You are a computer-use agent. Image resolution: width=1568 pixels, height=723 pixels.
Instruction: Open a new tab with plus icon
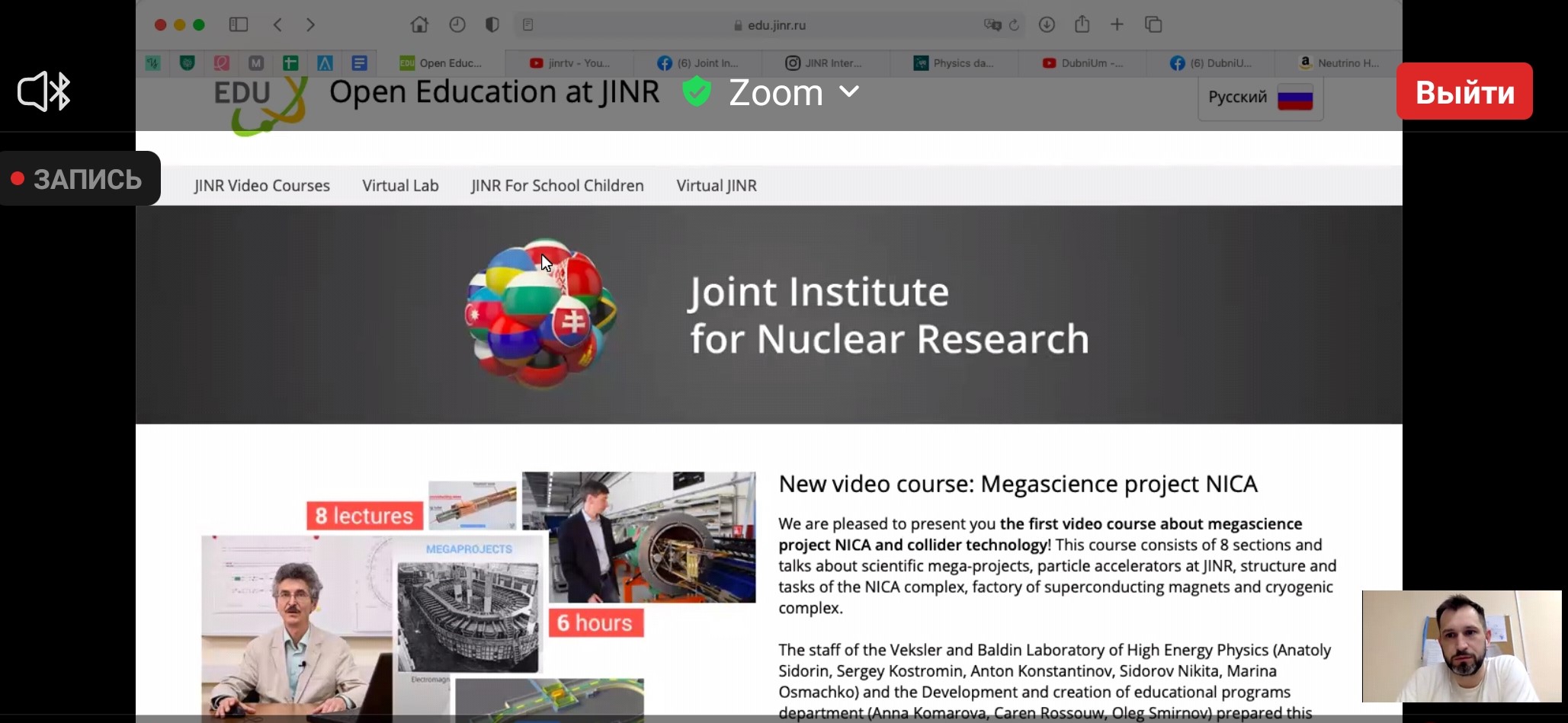1117,25
